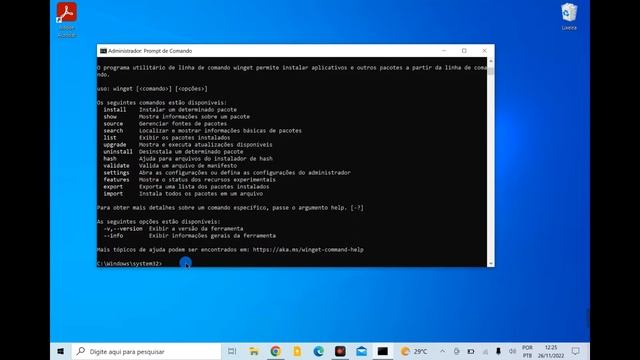Click the 'settings' command text
The image size is (640, 360).
click(x=116, y=173)
